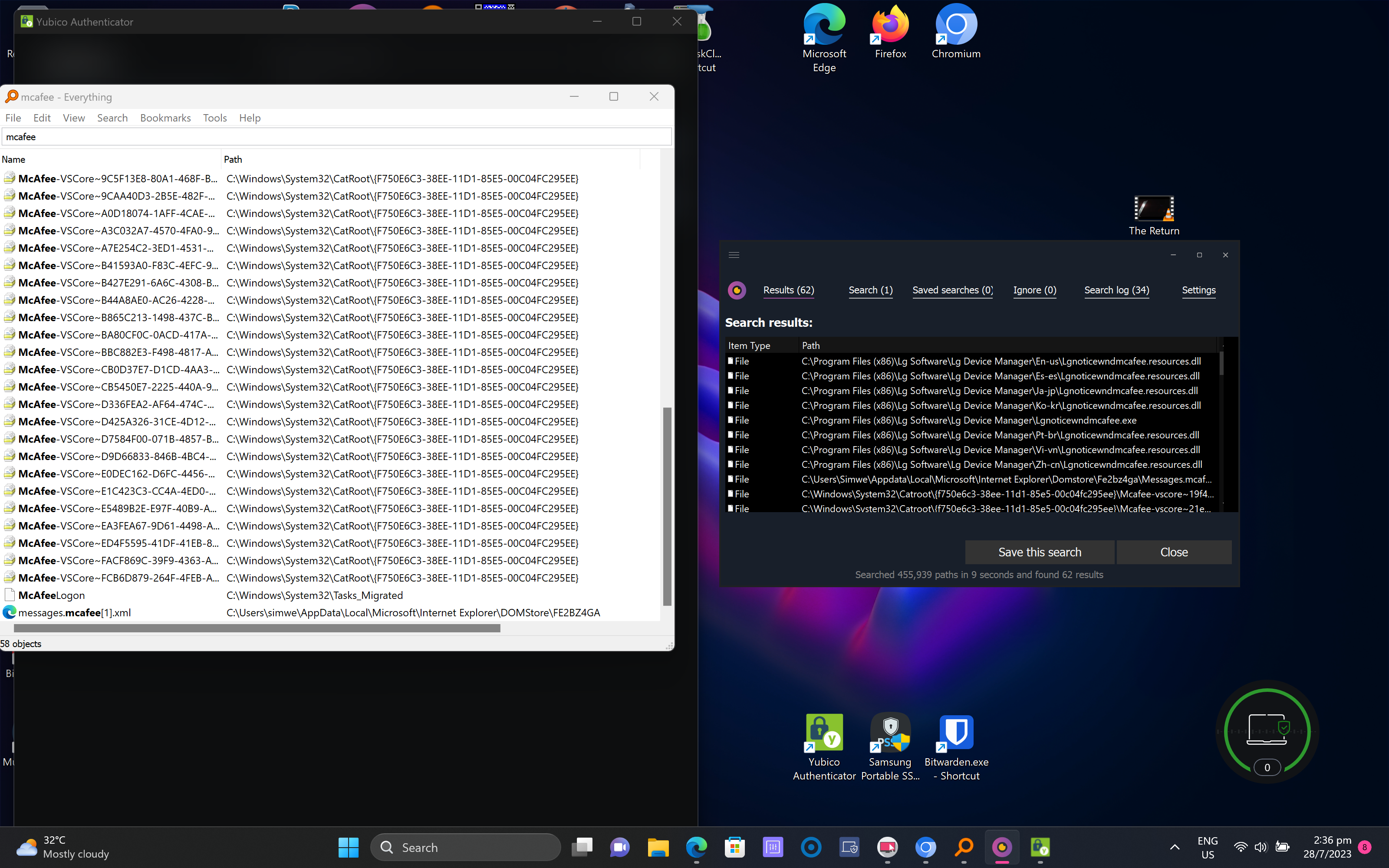Viewport: 1389px width, 868px height.
Task: Click the Close button in results window
Action: [x=1174, y=552]
